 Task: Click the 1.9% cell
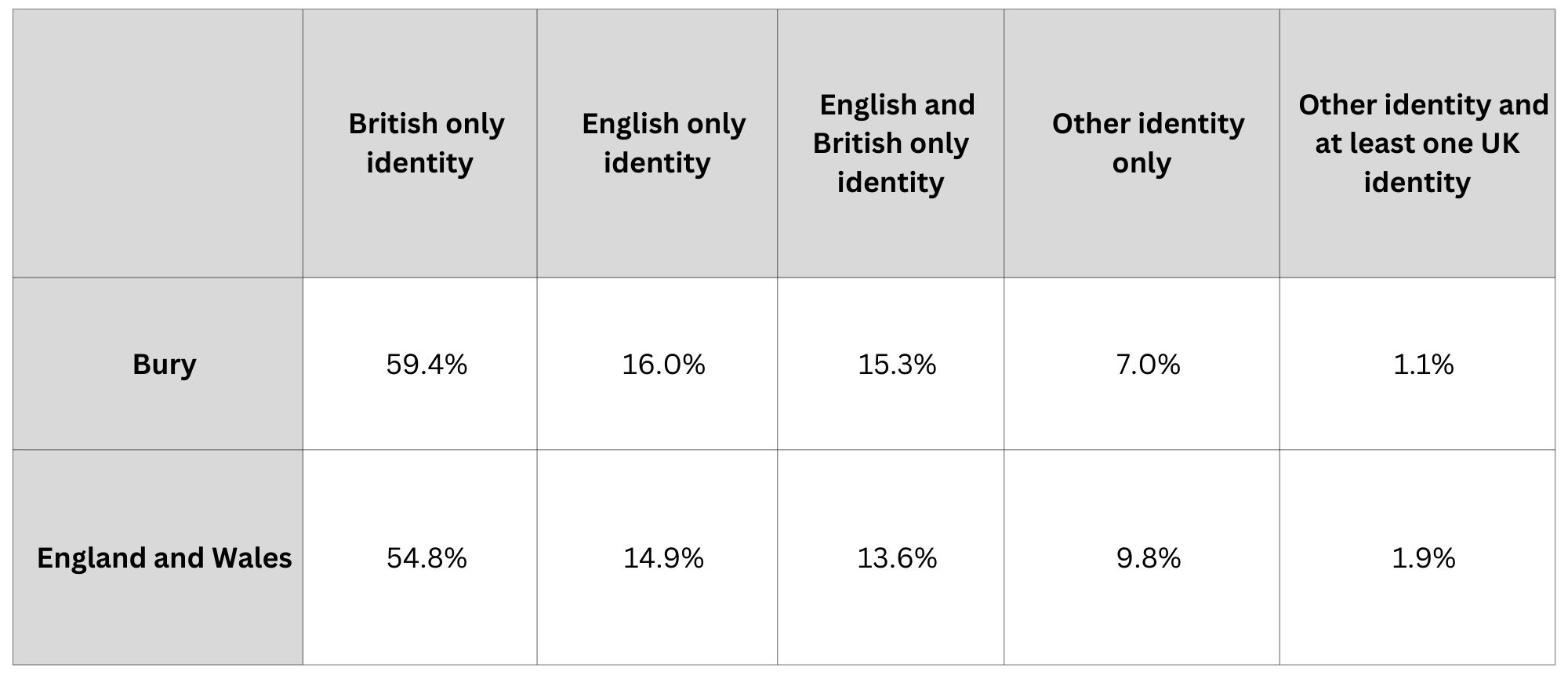tap(1417, 557)
